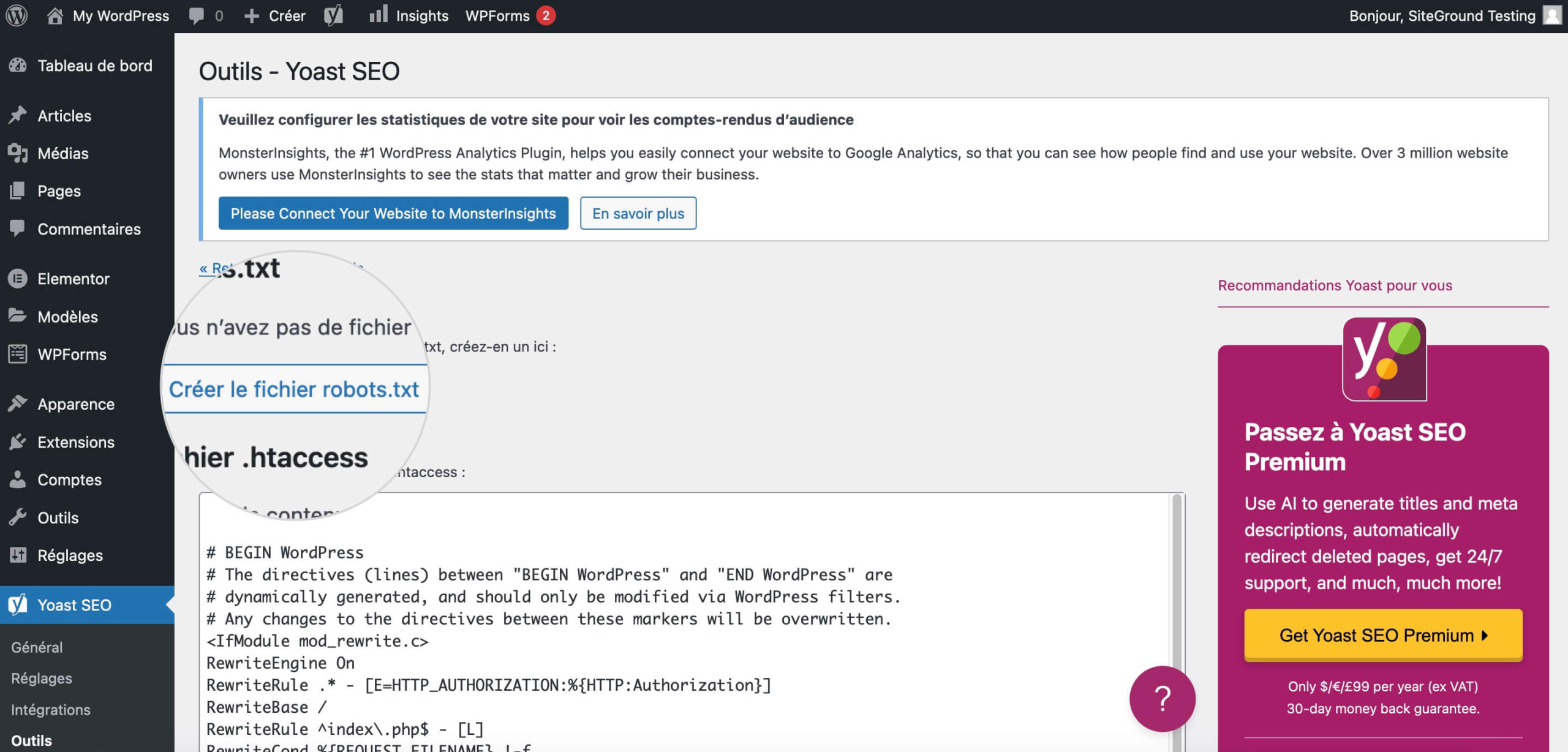Open Yoast SEO Réglages submenu item
1568x752 pixels.
(x=42, y=679)
